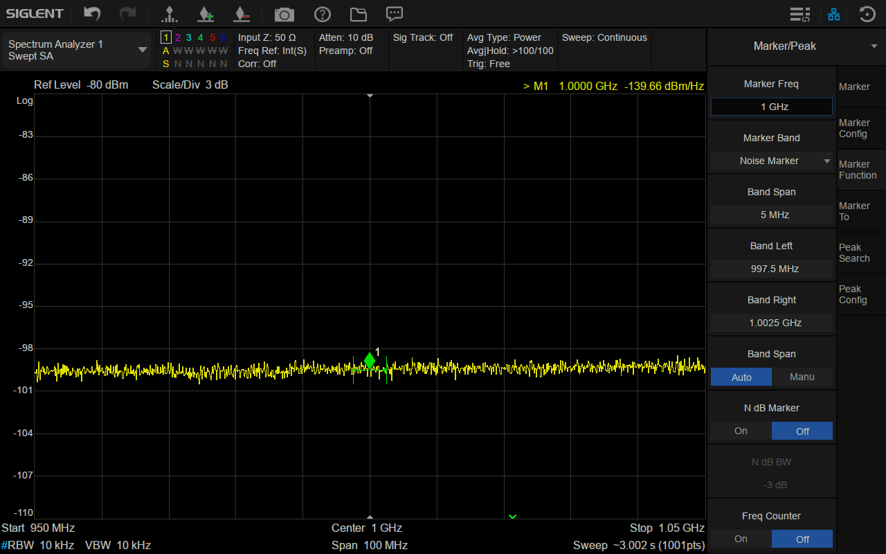The height and width of the screenshot is (554, 886).
Task: Click Stop 1.05 GHz frequency label
Action: 667,528
